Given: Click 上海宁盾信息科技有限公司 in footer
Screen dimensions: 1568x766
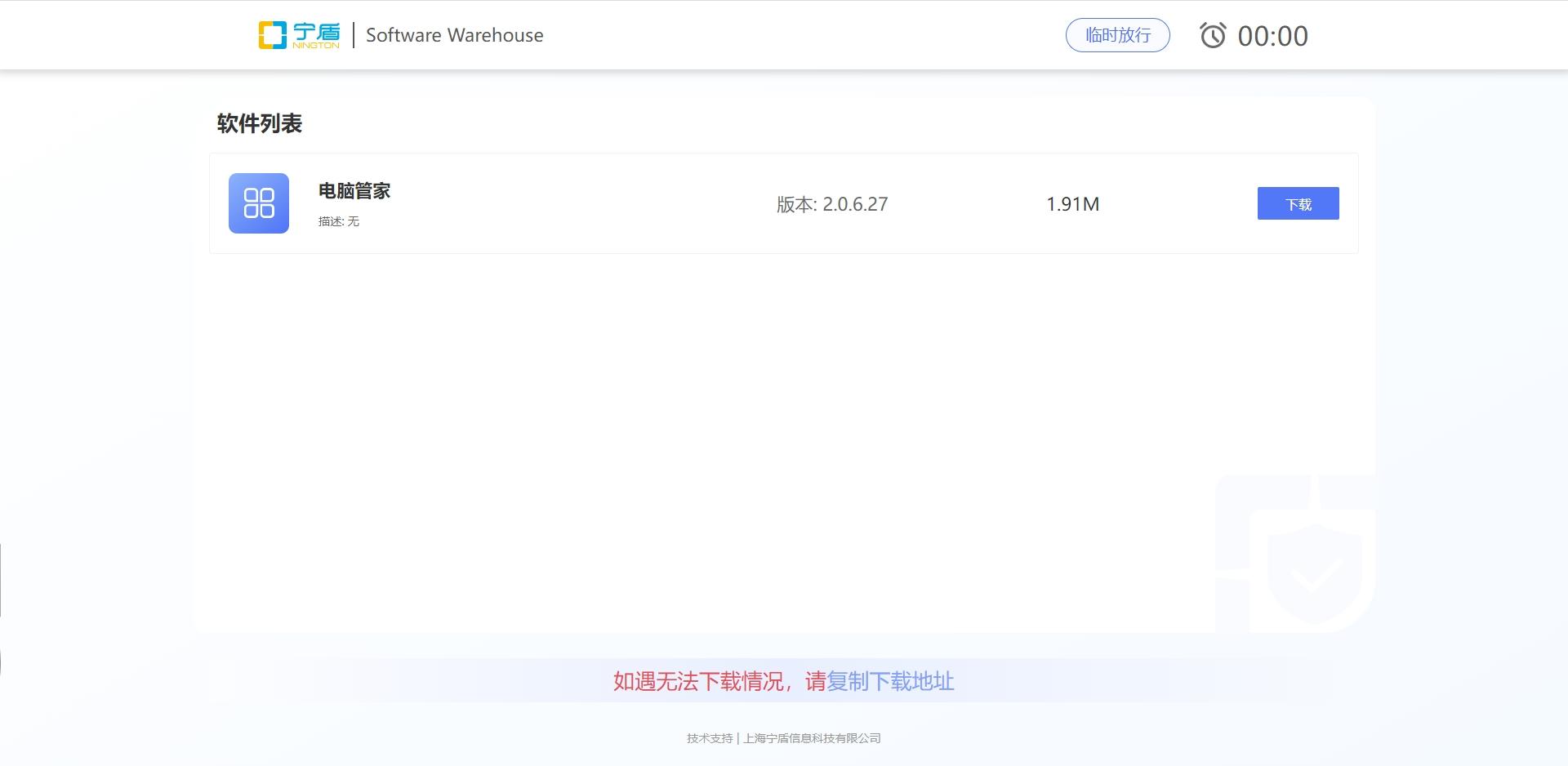Looking at the screenshot, I should (812, 738).
